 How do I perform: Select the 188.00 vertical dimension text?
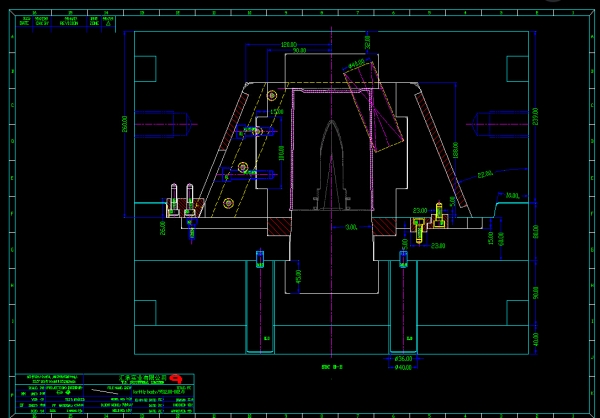pos(455,151)
